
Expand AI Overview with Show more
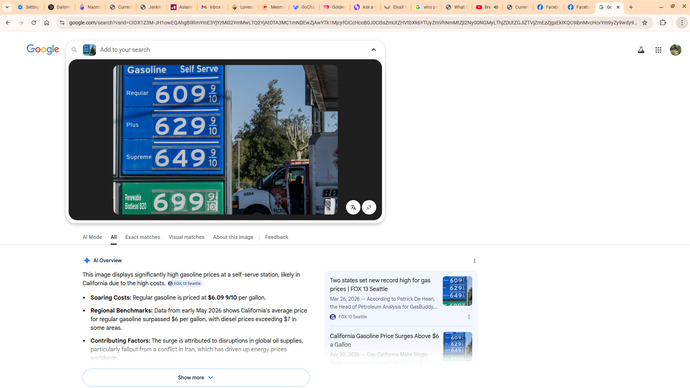click(196, 377)
